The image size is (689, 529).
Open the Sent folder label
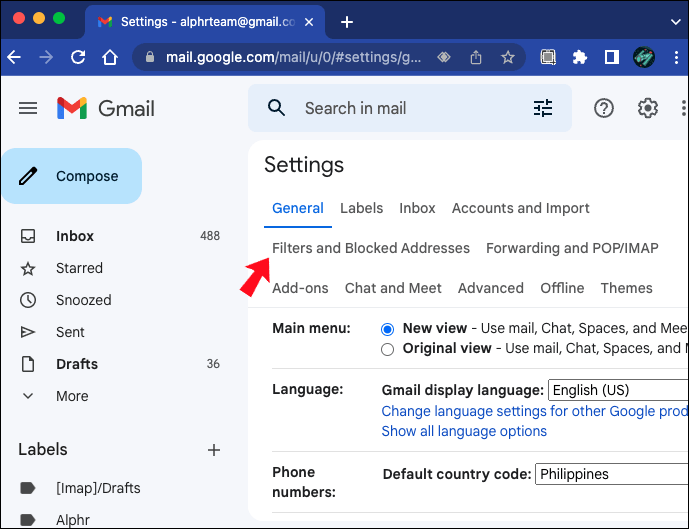click(70, 332)
